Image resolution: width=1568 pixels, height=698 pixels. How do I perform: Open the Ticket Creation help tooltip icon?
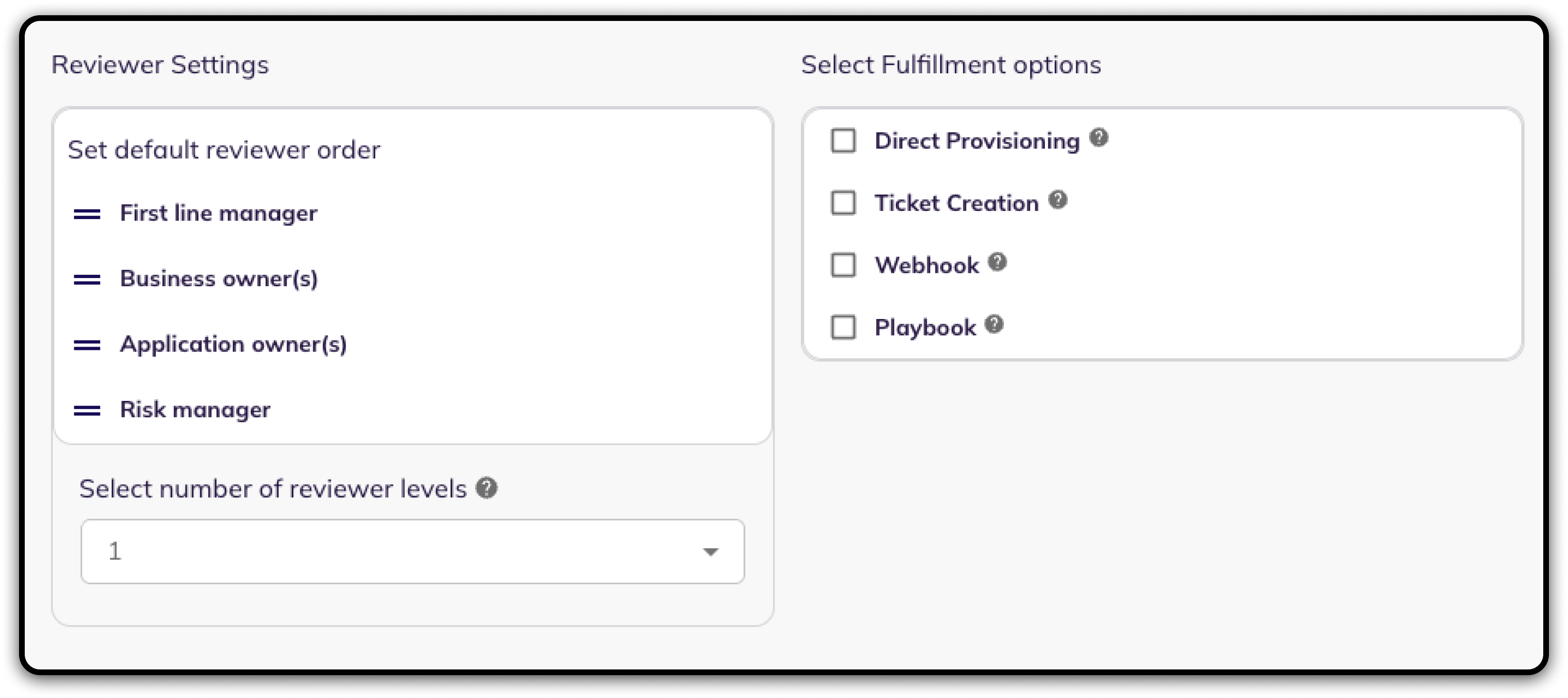tap(1058, 200)
